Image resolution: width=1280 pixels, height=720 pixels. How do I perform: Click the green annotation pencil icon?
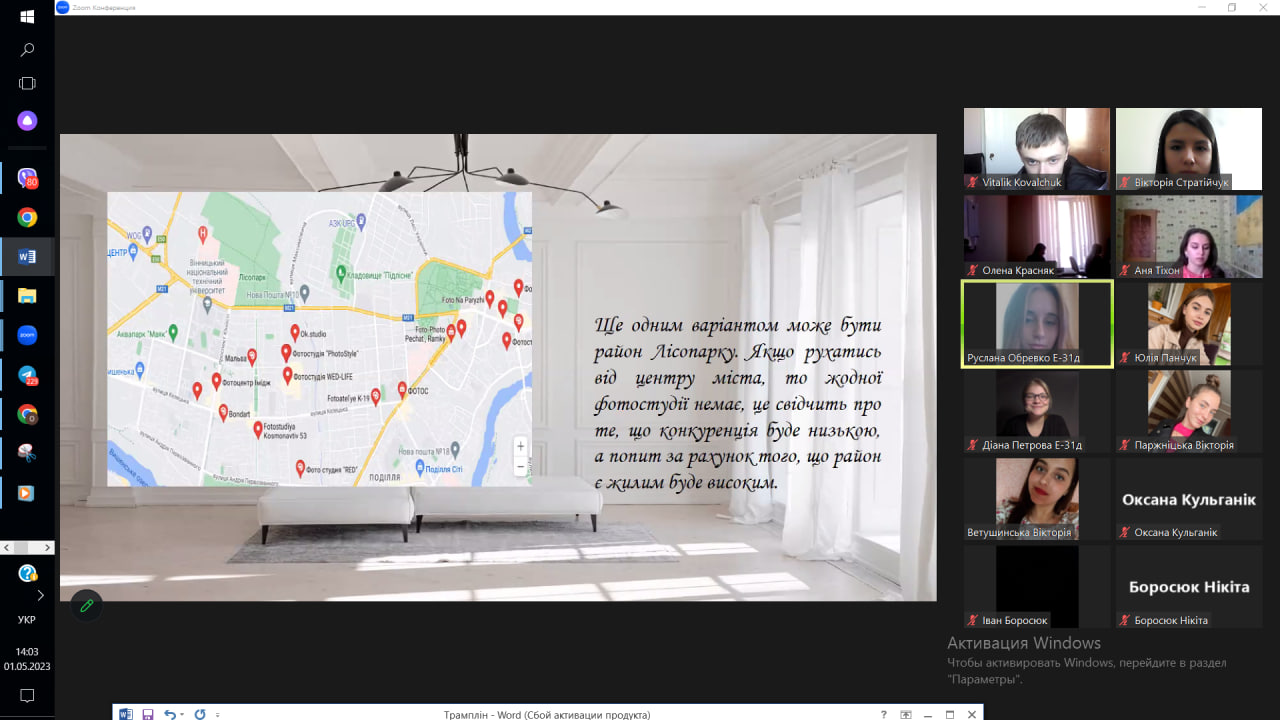87,605
